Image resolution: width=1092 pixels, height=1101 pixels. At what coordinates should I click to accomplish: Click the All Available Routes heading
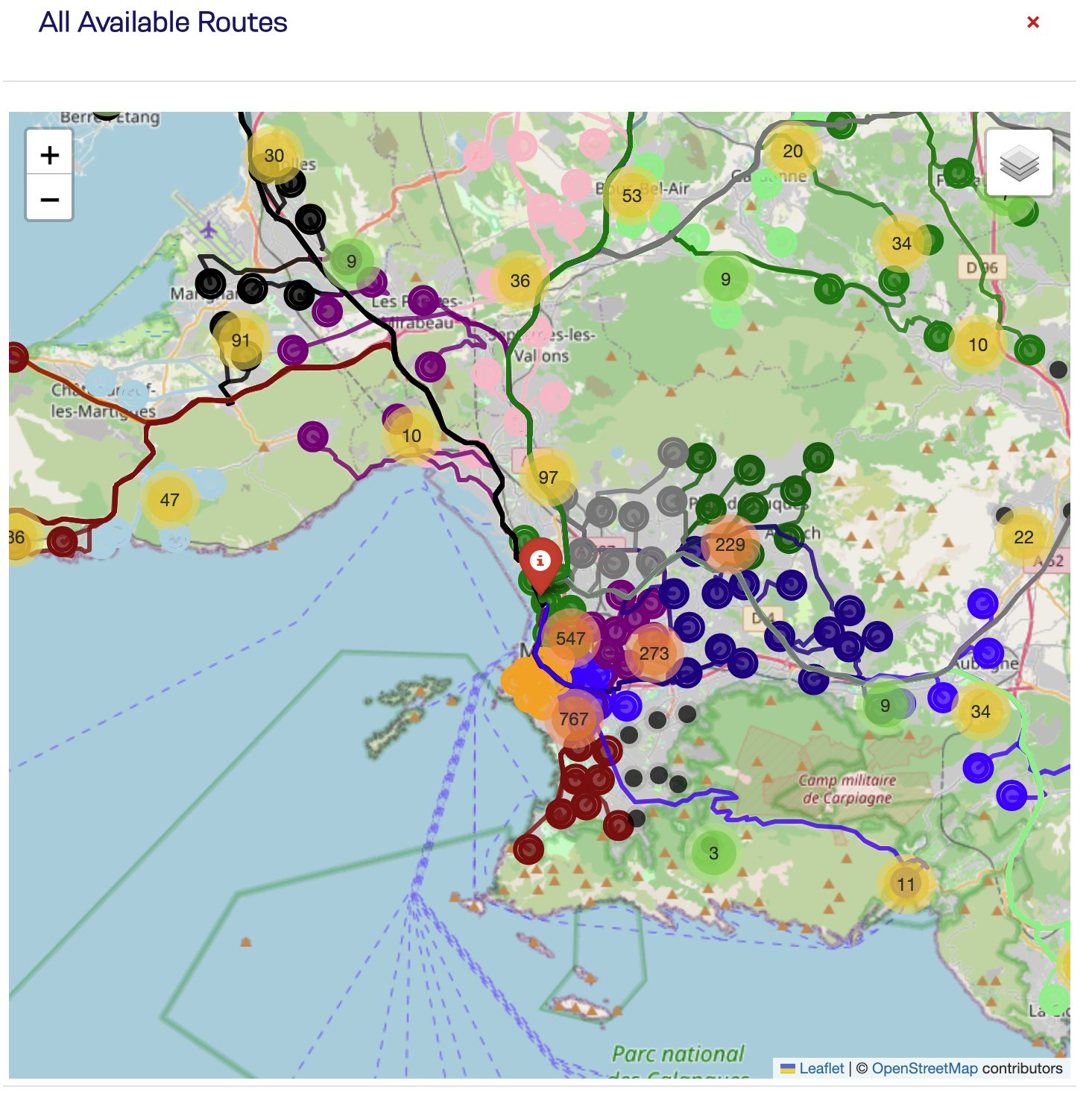click(163, 22)
